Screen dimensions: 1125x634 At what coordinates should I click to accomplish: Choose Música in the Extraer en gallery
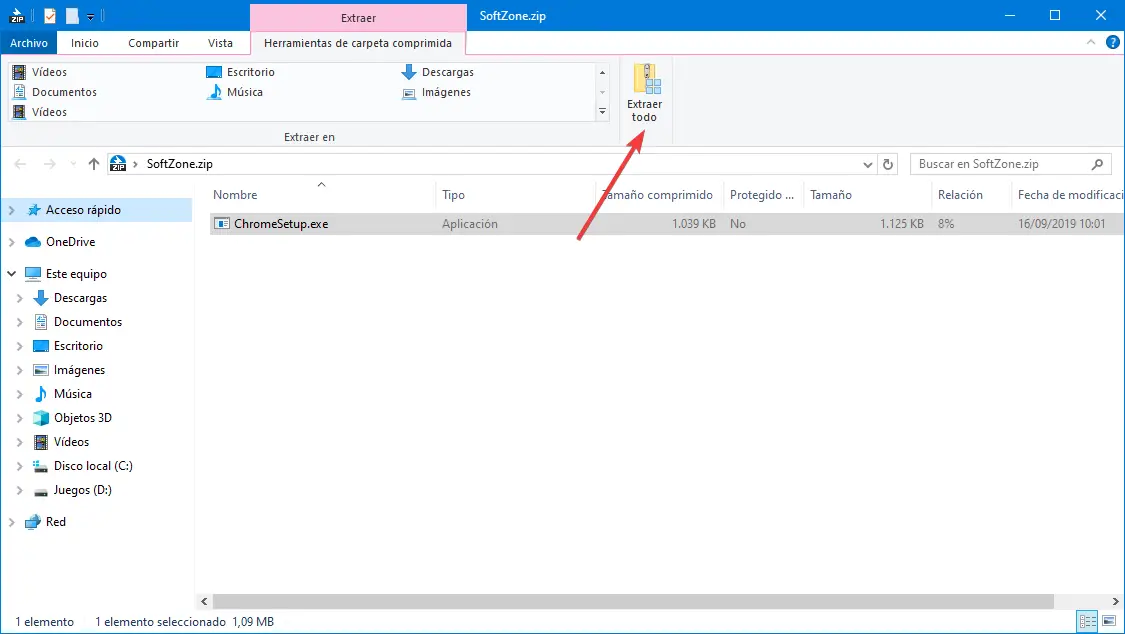[235, 92]
